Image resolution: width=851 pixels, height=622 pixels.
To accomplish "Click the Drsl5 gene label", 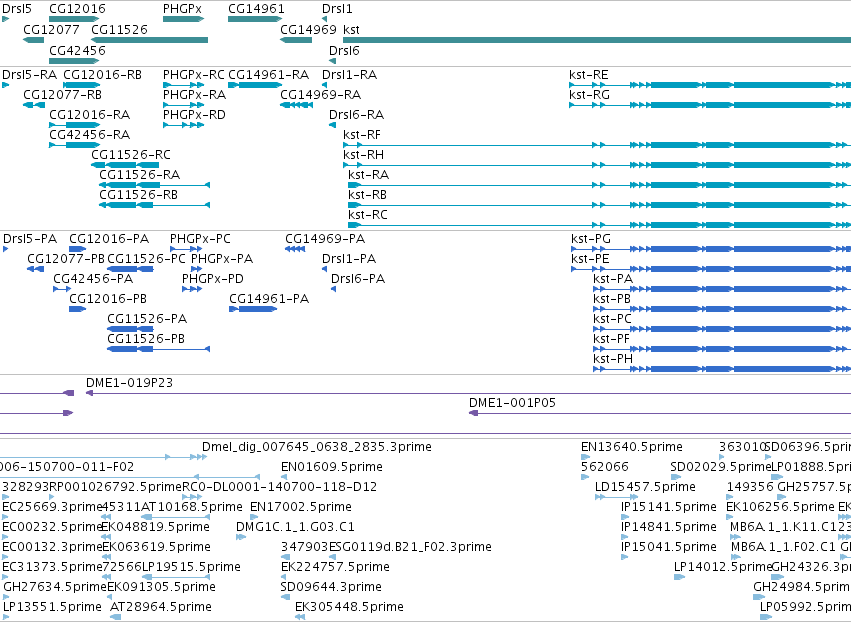I will coord(17,9).
